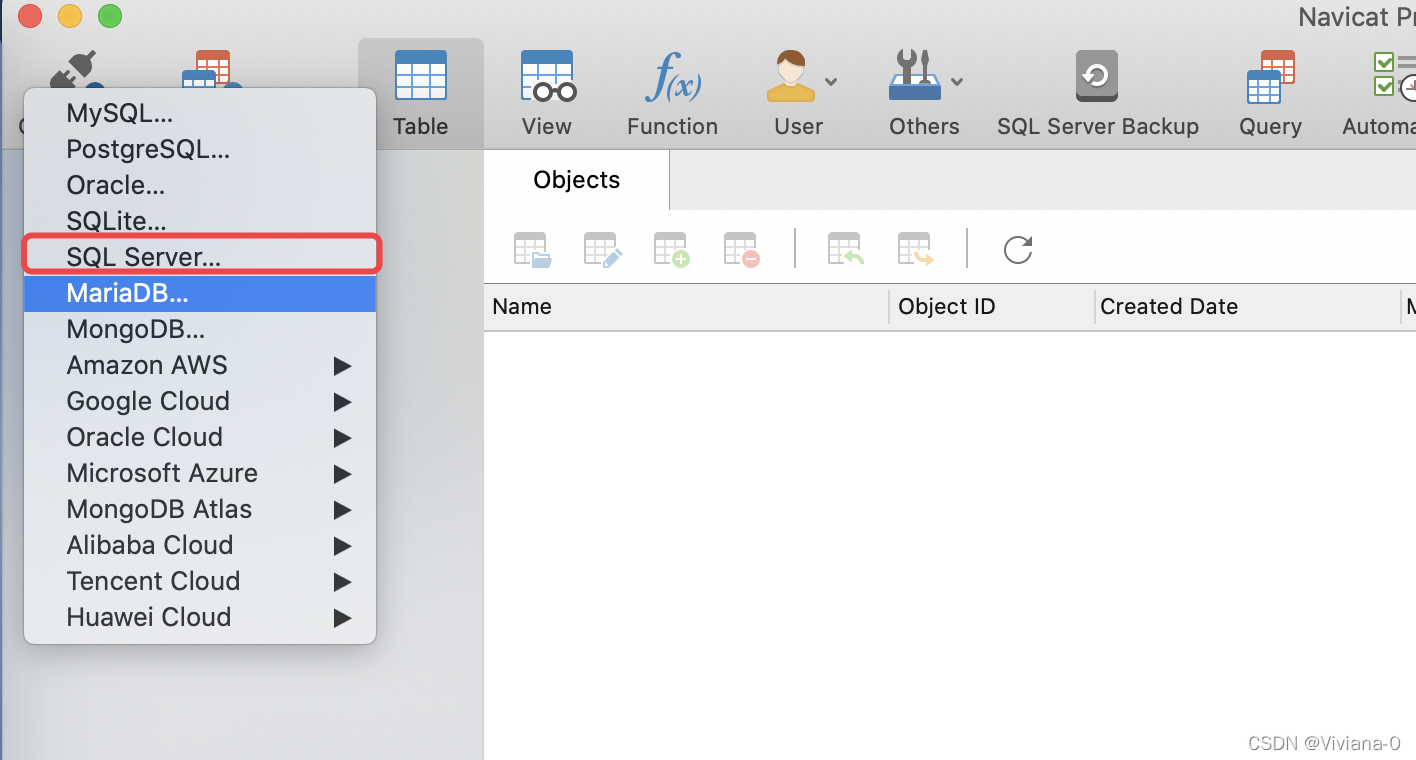The height and width of the screenshot is (760, 1416).
Task: Click the Export Wizard icon
Action: [916, 249]
